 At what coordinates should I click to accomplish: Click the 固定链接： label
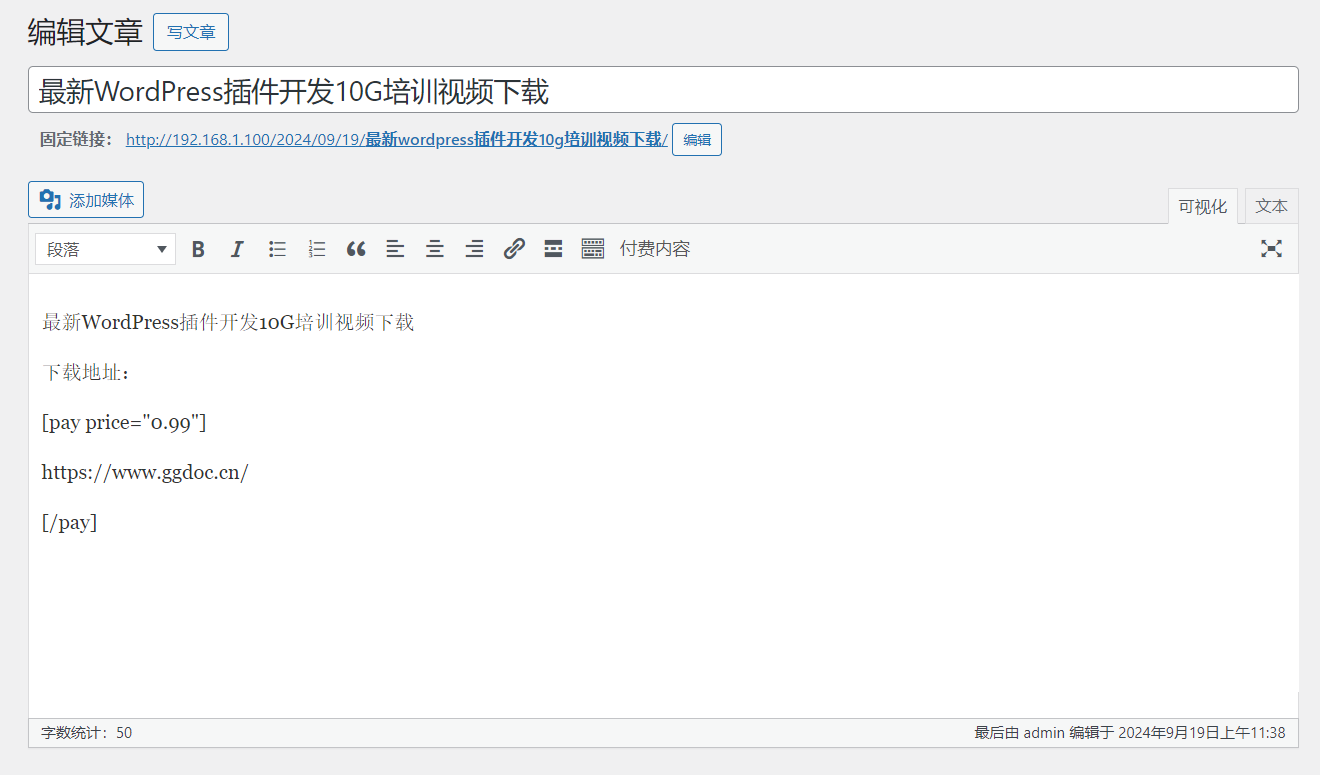point(77,140)
